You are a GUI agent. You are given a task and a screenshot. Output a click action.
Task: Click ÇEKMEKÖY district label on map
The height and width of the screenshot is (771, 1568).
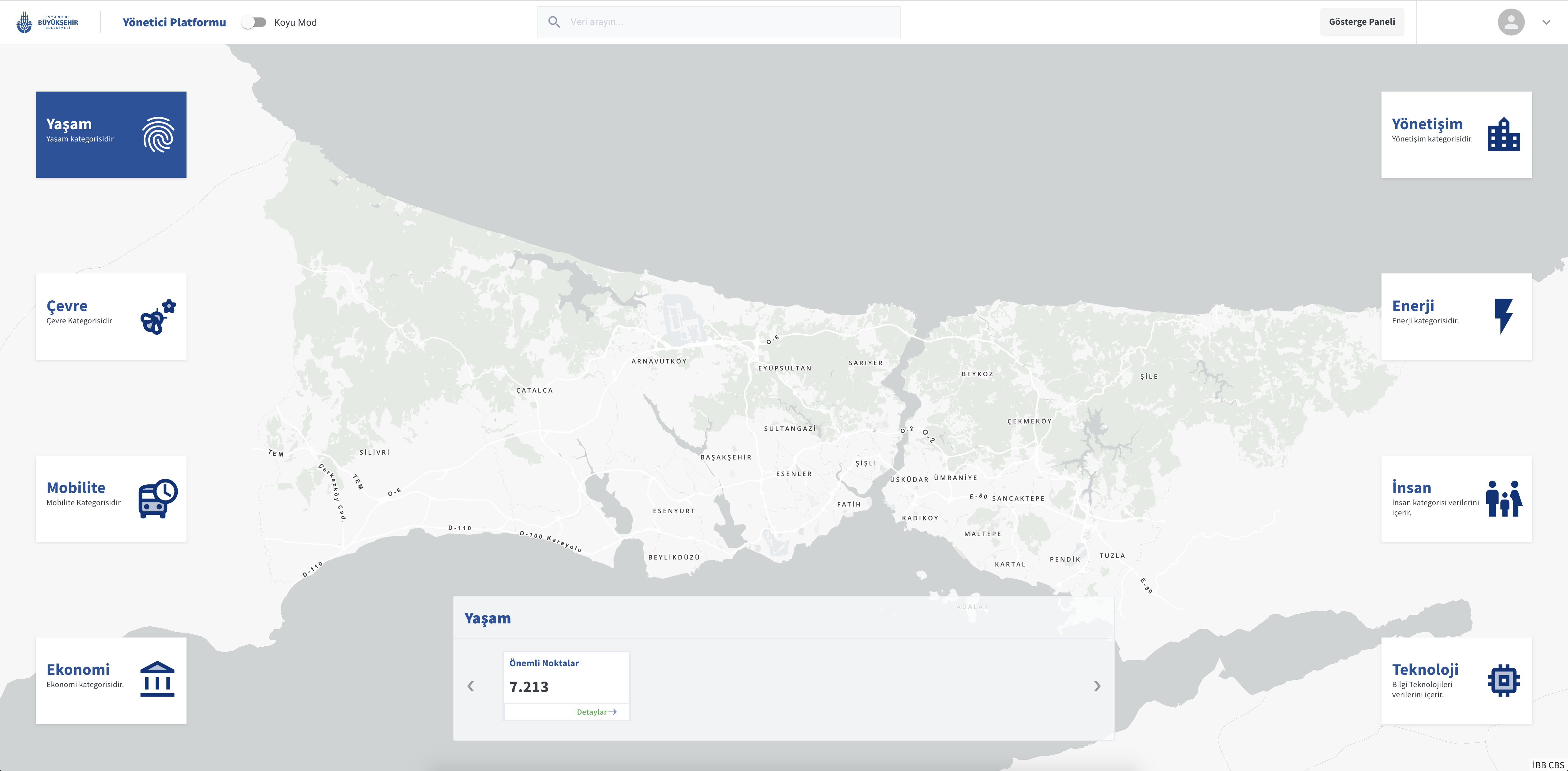[1029, 421]
